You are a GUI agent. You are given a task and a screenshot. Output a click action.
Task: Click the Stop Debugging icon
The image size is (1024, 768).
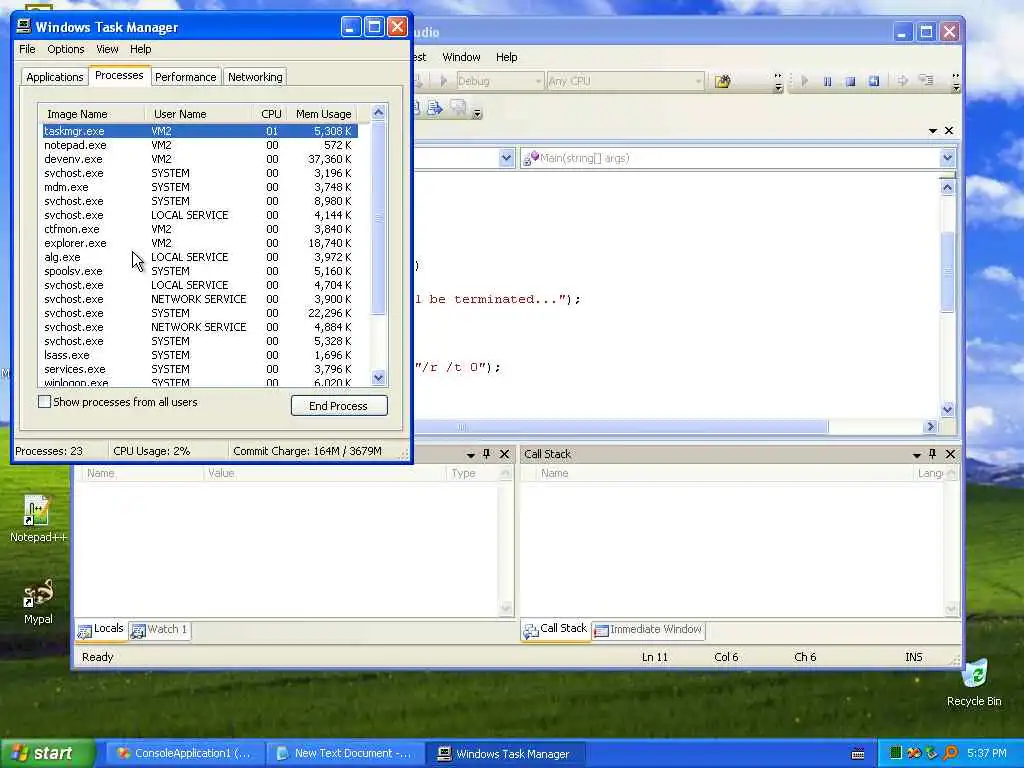pos(850,81)
